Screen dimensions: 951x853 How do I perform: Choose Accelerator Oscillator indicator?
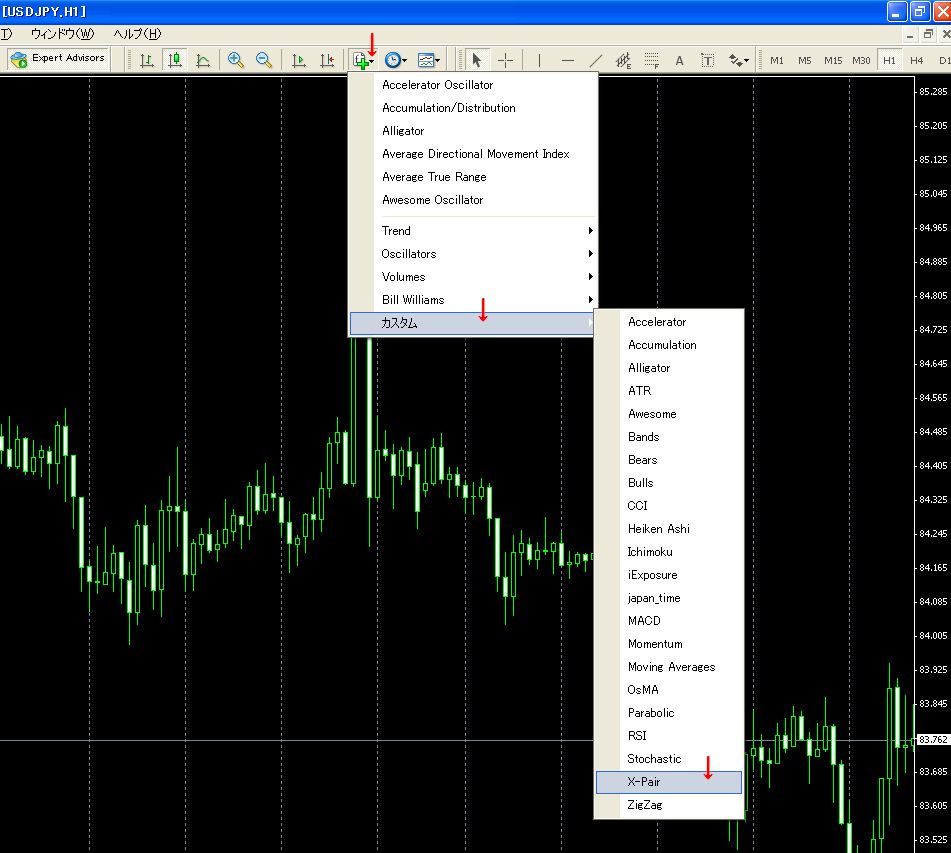(473, 85)
